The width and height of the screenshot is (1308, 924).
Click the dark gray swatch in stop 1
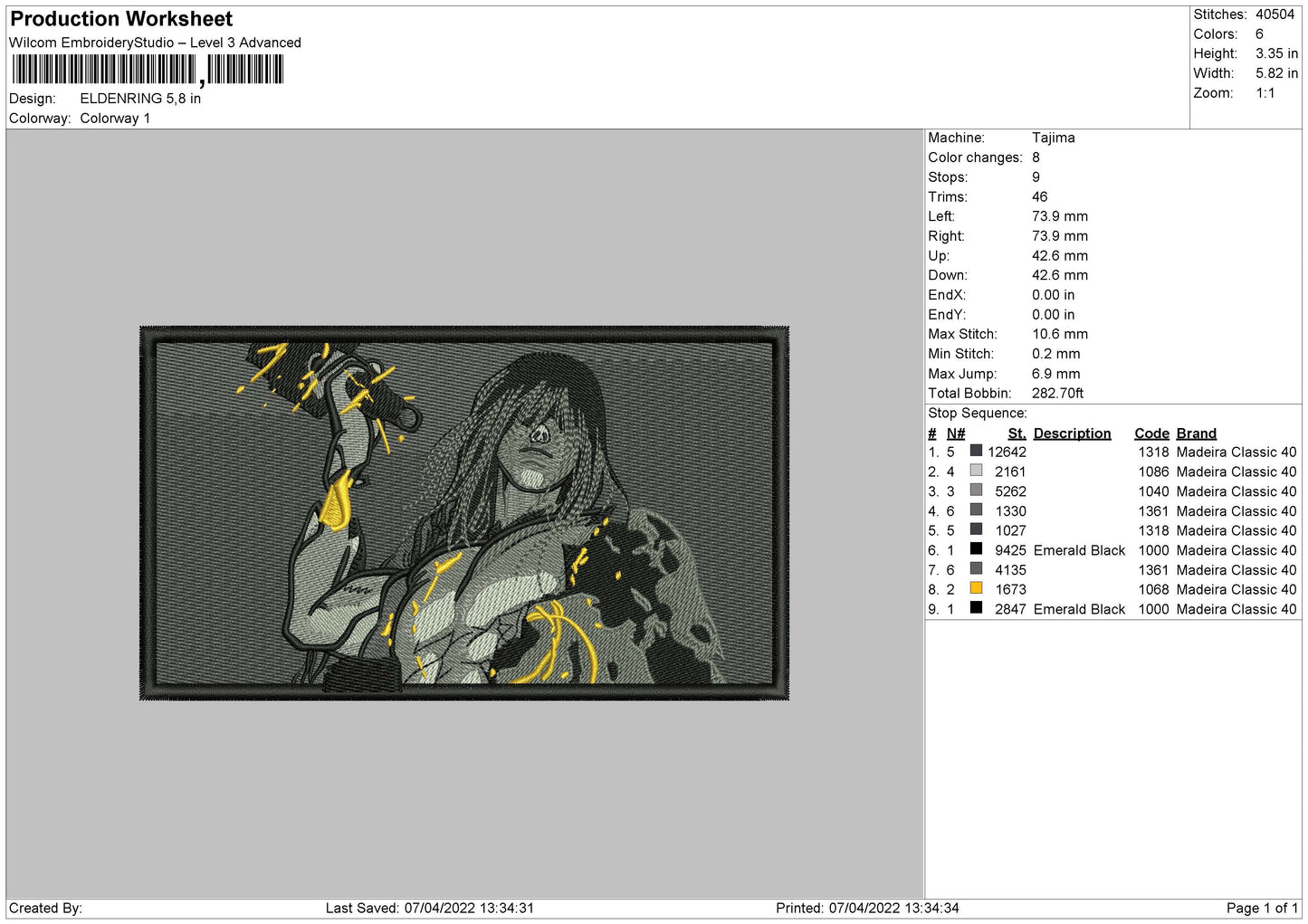pyautogui.click(x=976, y=451)
